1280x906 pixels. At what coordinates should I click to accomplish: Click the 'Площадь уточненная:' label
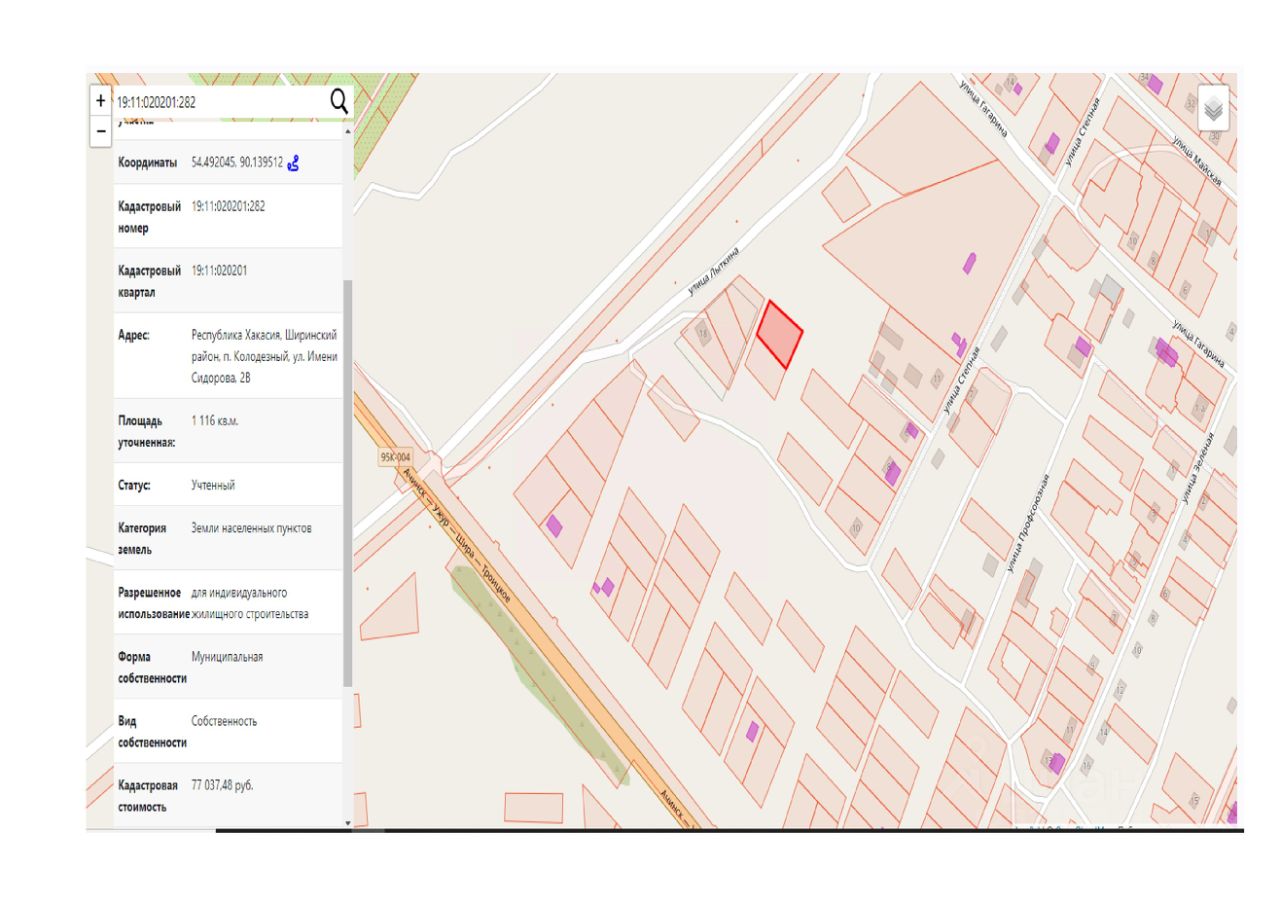coord(147,431)
